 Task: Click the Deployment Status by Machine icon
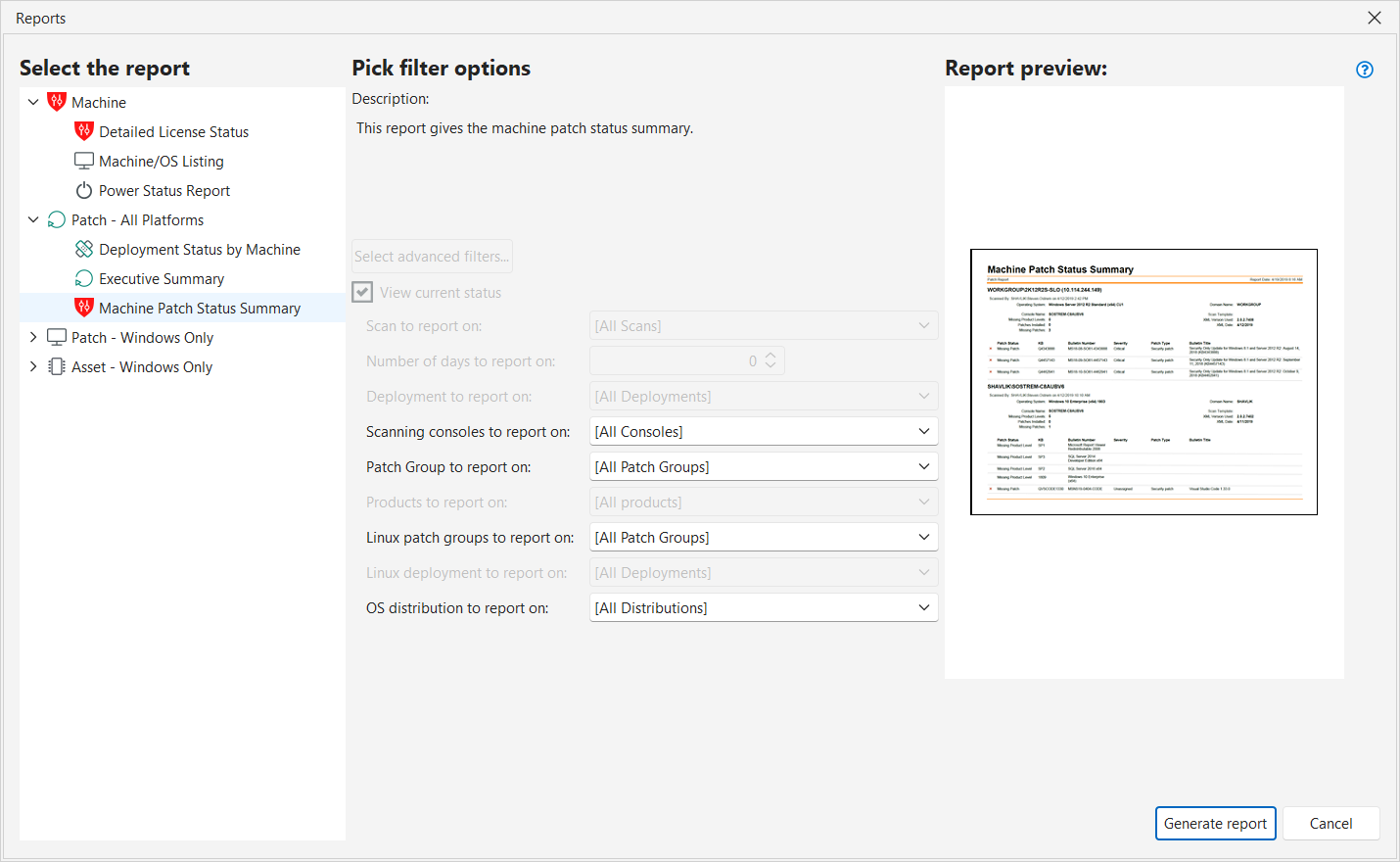[x=84, y=249]
